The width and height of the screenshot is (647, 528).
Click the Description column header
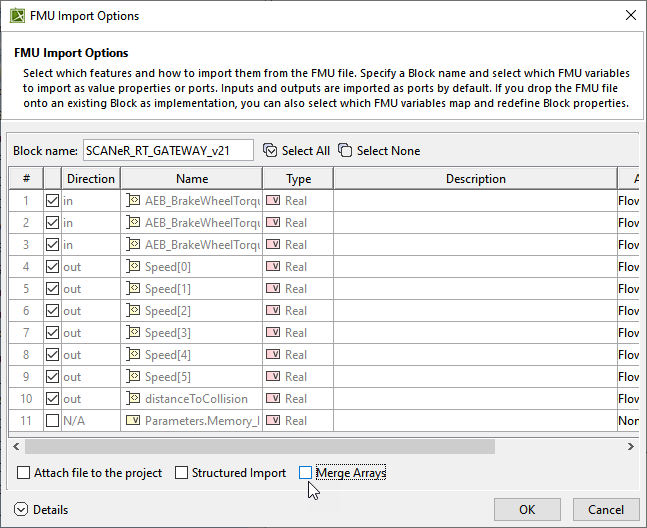coord(475,179)
